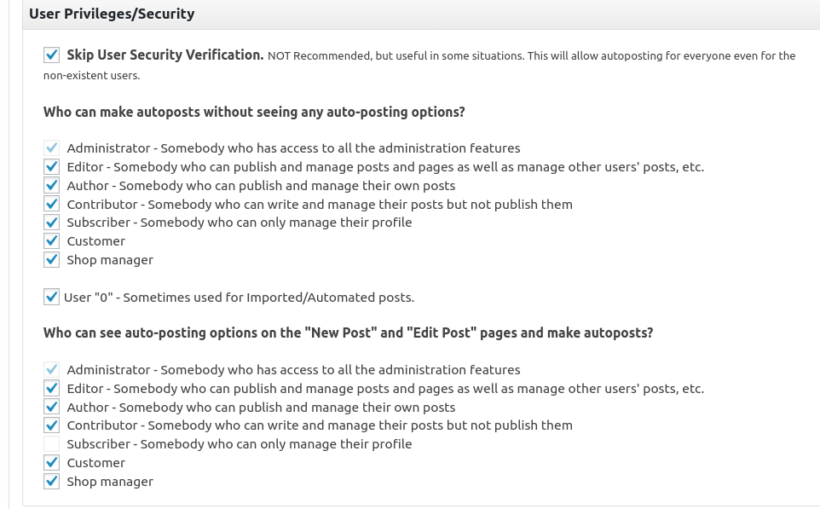This screenshot has width=820, height=509.
Task: Click grayed Administrator checkbox in the see-options list
Action: coord(54,370)
